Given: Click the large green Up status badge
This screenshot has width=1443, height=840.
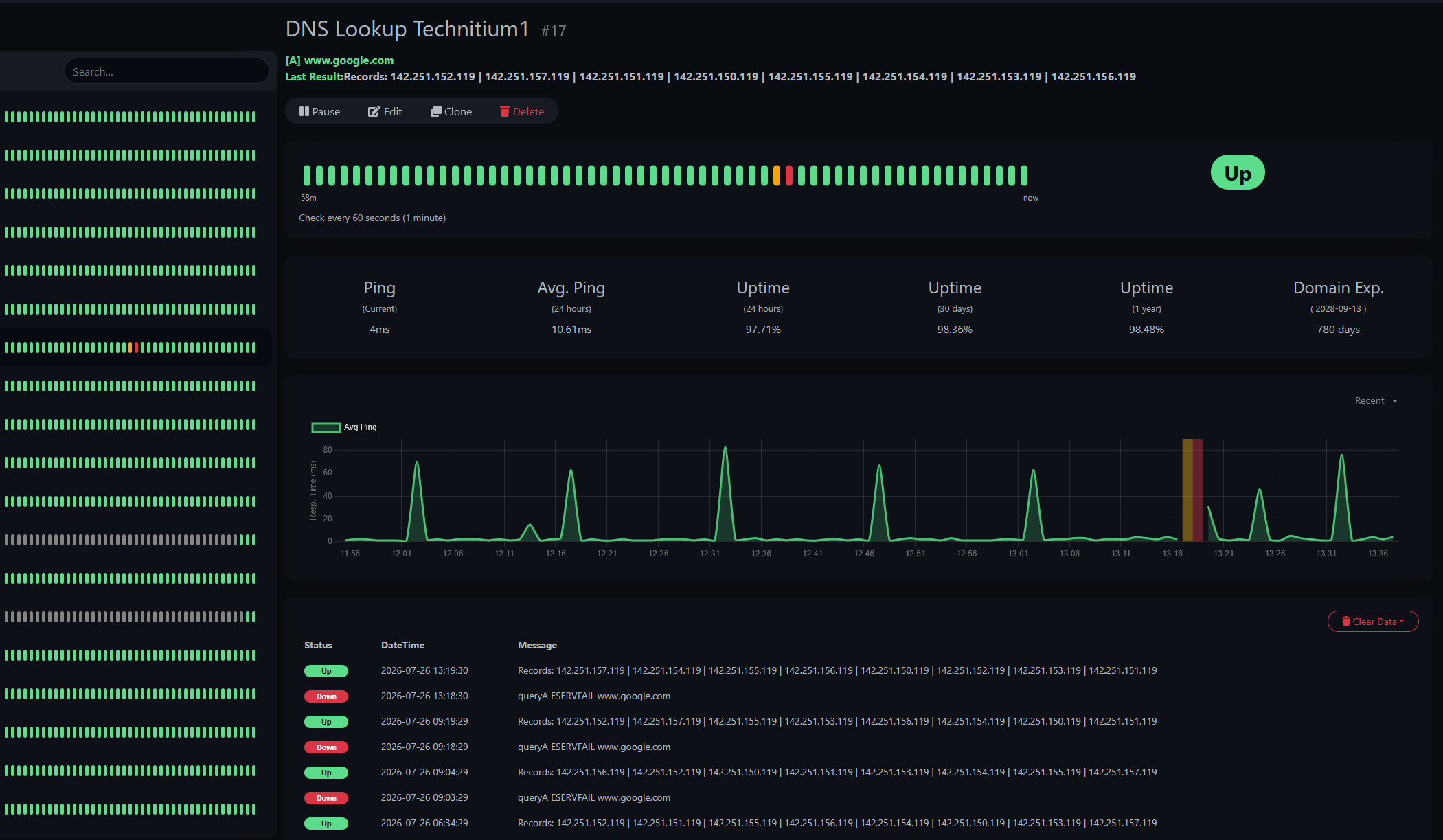Looking at the screenshot, I should 1238,172.
